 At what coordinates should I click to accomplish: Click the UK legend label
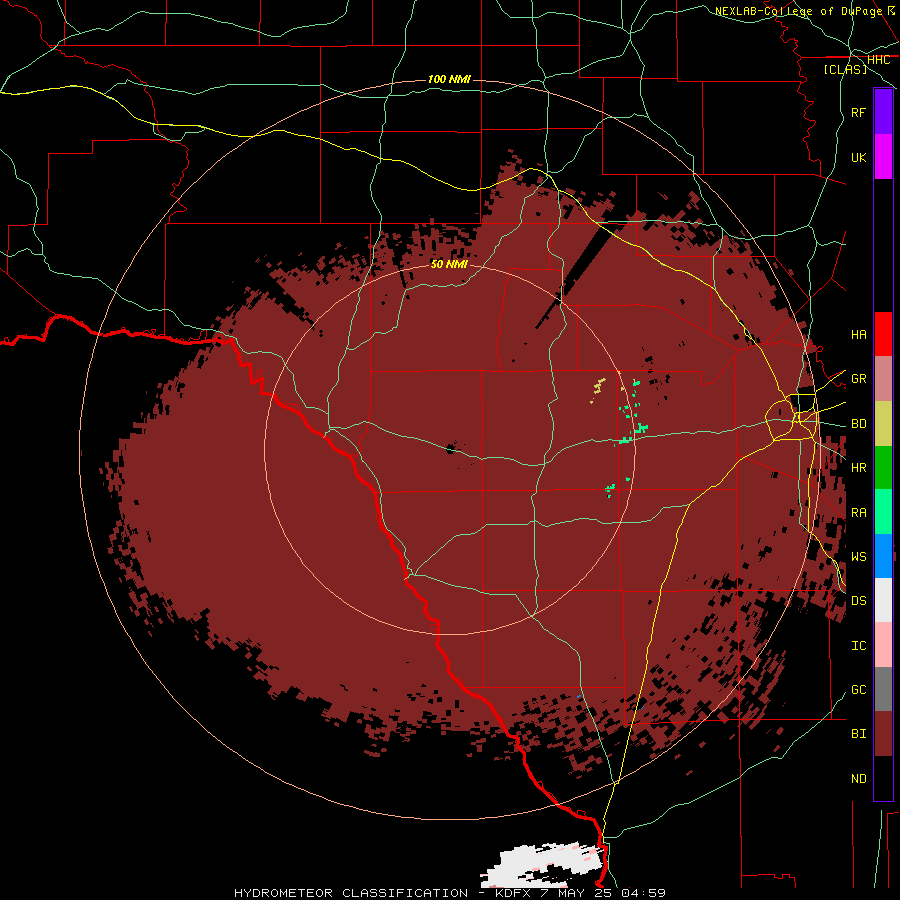[858, 158]
